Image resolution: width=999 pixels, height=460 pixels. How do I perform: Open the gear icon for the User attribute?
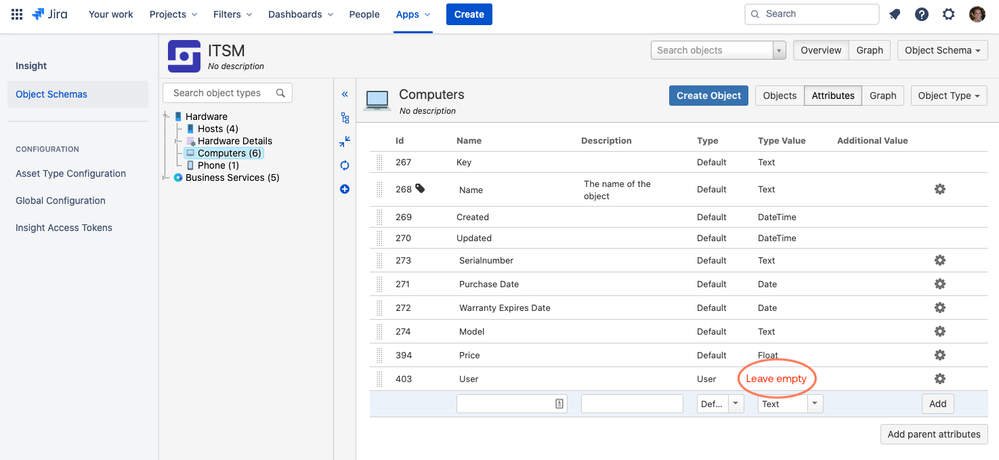[x=939, y=378]
